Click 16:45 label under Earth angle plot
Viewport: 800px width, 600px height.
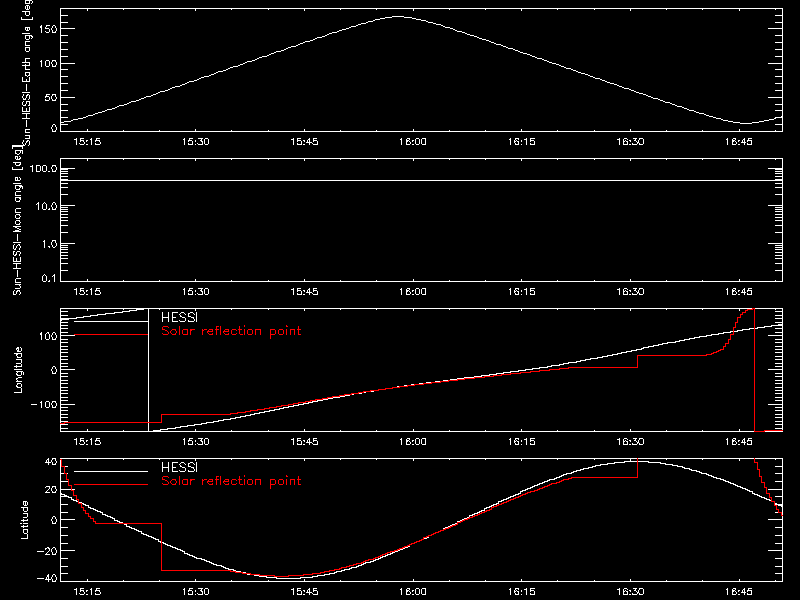[x=739, y=142]
